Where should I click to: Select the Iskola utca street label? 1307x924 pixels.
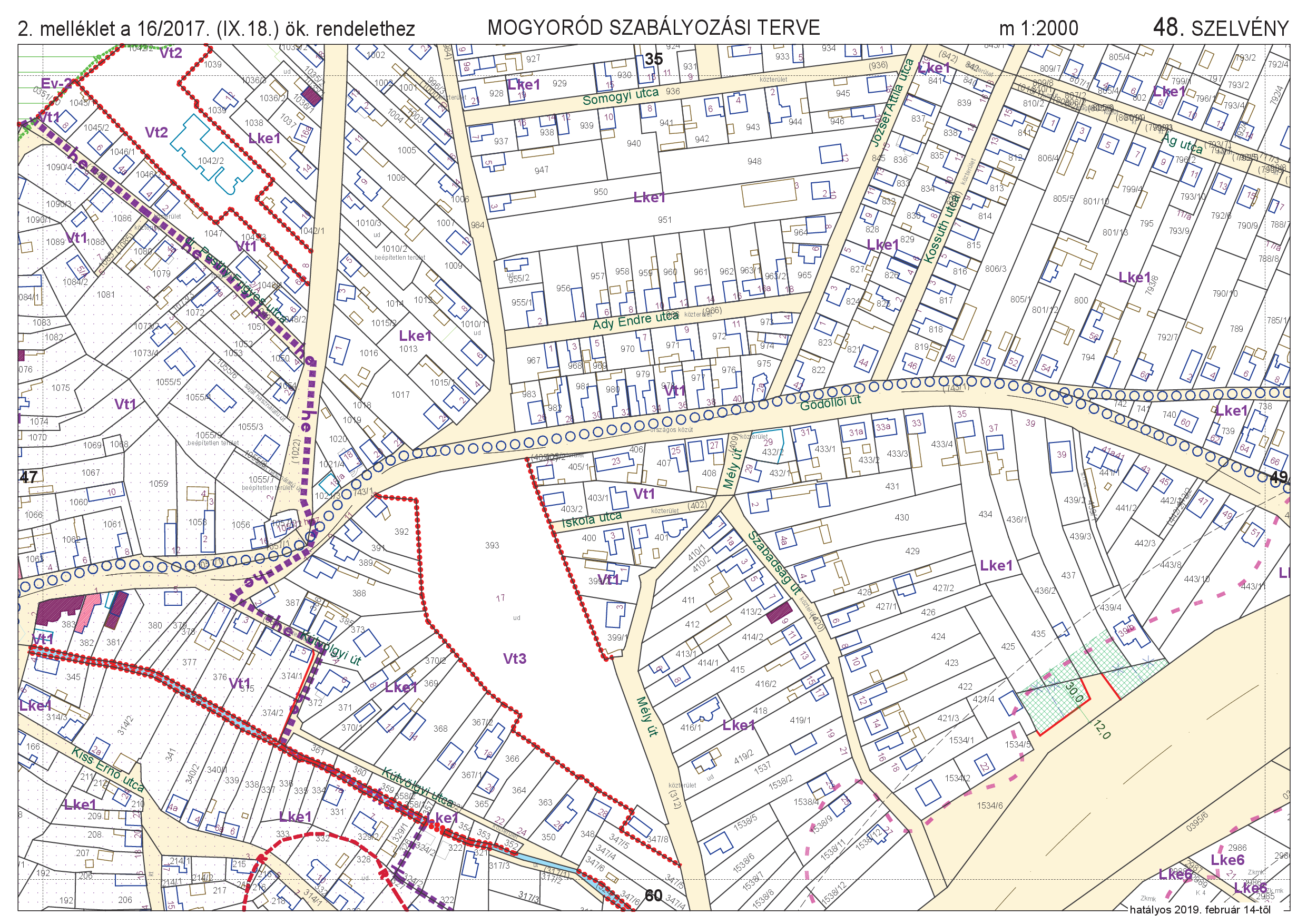coord(592,519)
